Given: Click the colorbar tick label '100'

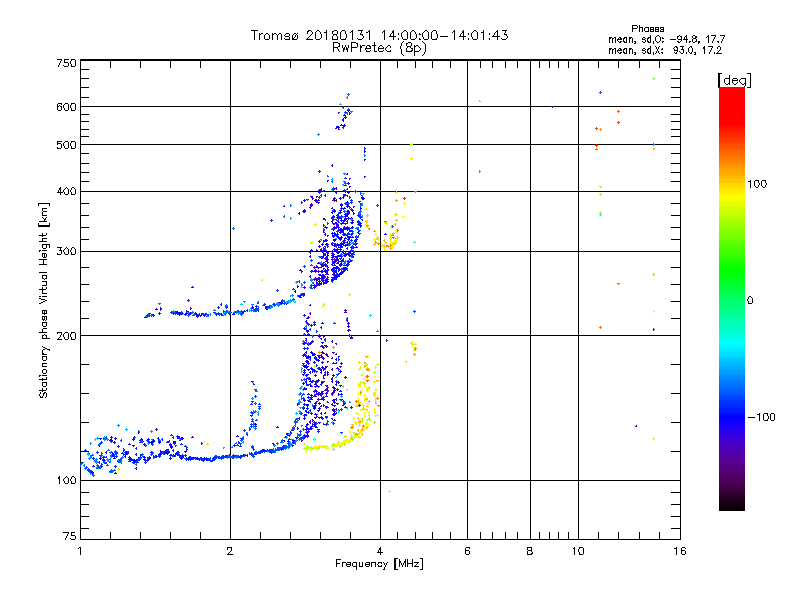Looking at the screenshot, I should [757, 184].
